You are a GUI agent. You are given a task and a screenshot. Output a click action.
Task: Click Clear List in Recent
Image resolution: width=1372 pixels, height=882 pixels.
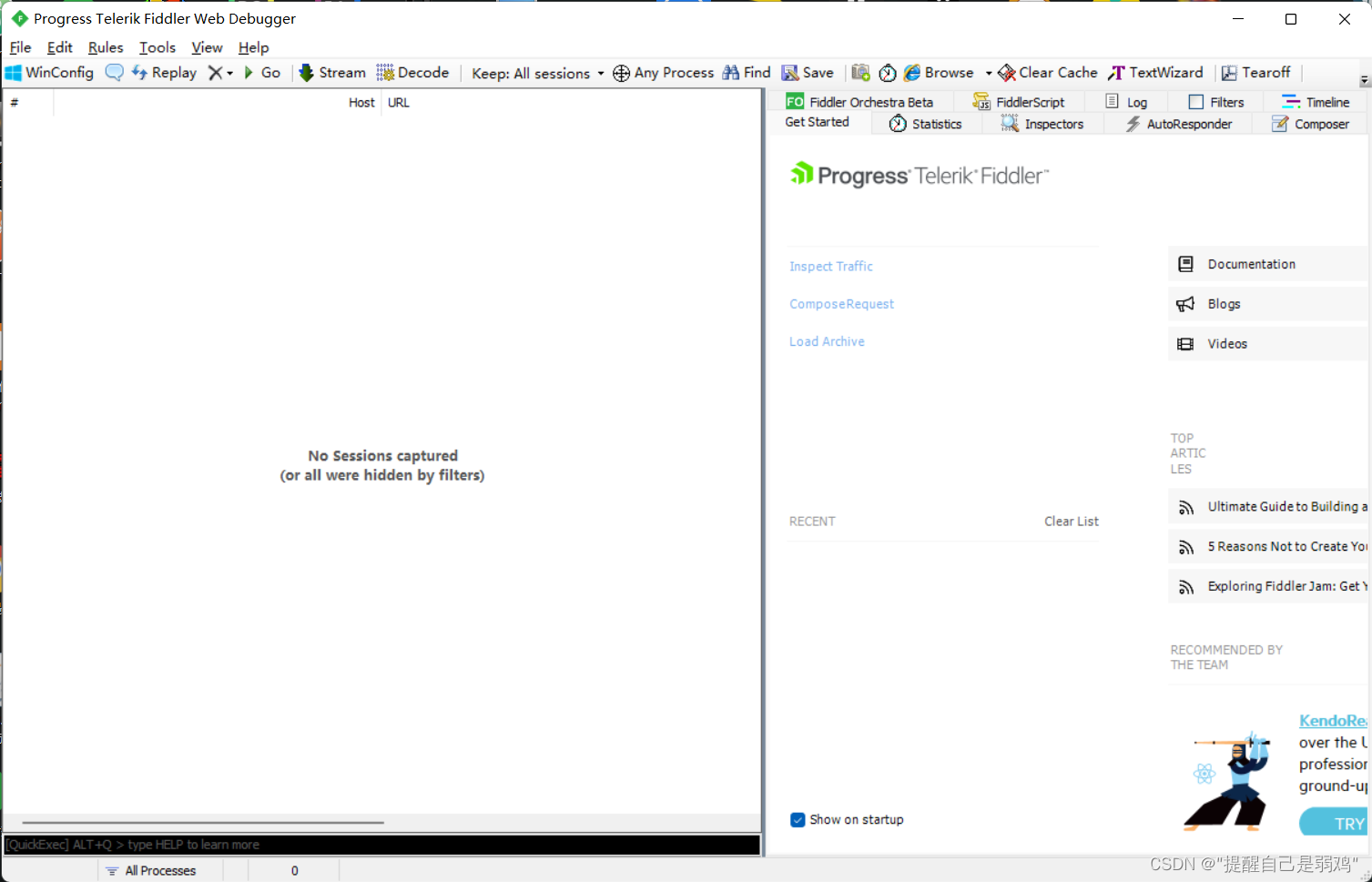(x=1072, y=522)
